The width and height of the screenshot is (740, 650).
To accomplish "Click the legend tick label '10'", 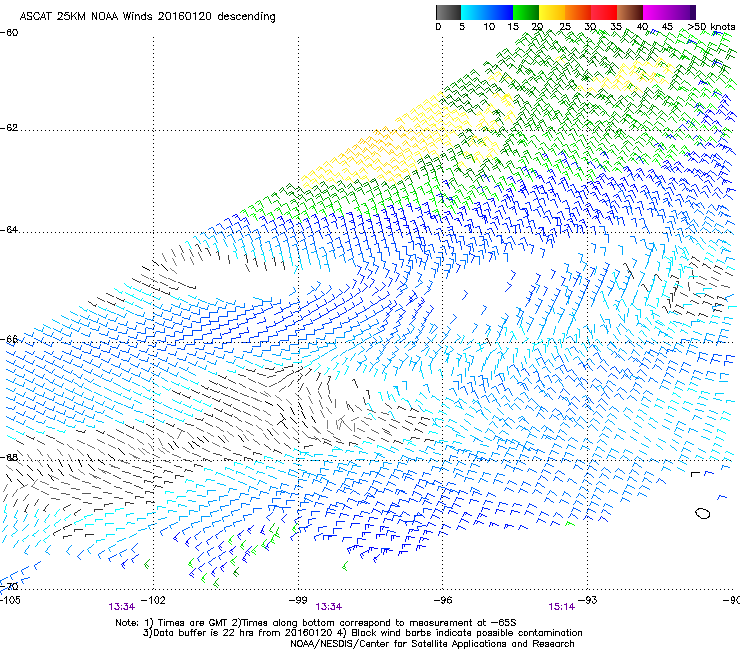I will click(x=489, y=27).
